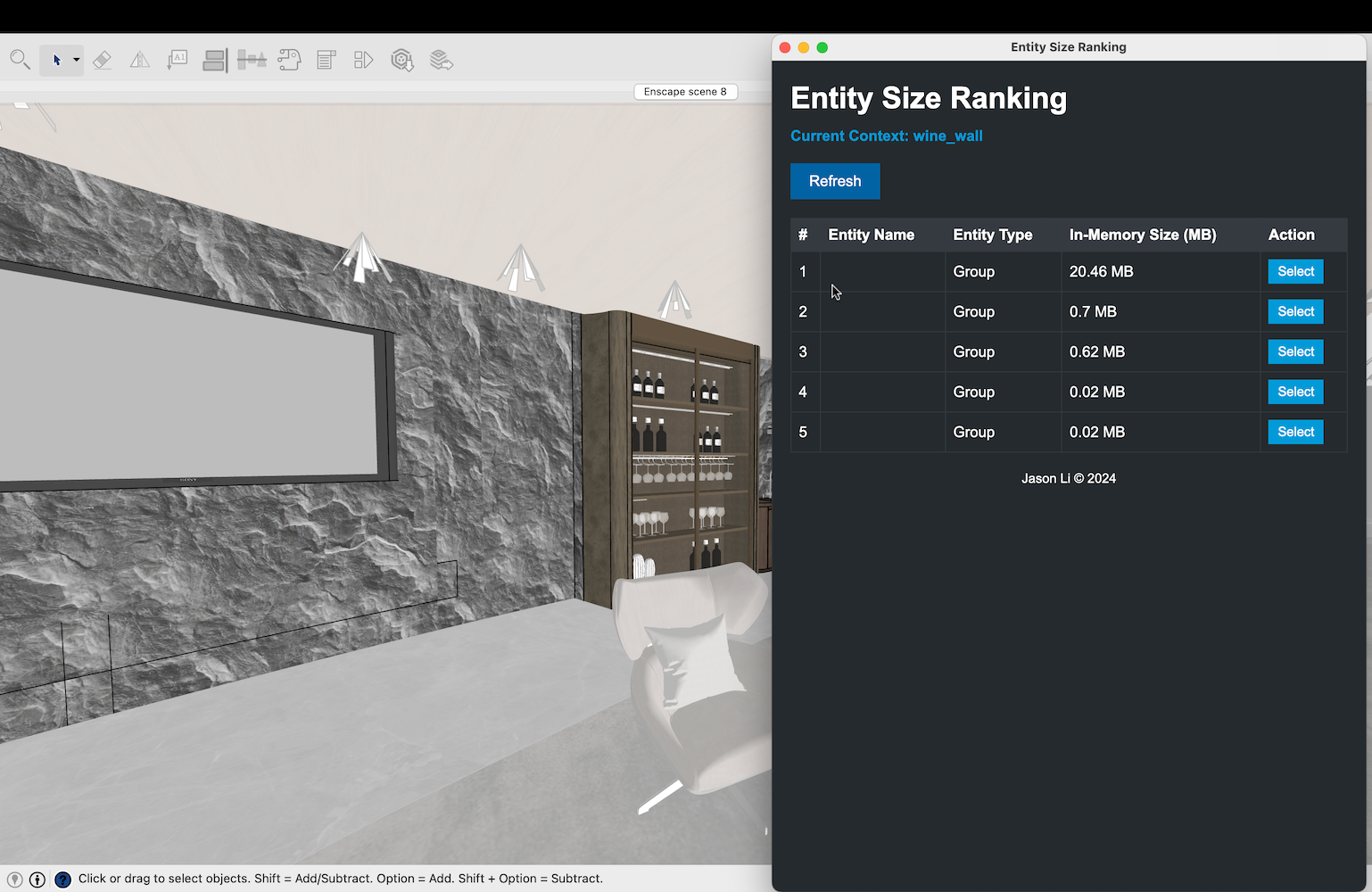Image resolution: width=1372 pixels, height=892 pixels.
Task: Click the layers export icon at toolbar end
Action: click(441, 60)
